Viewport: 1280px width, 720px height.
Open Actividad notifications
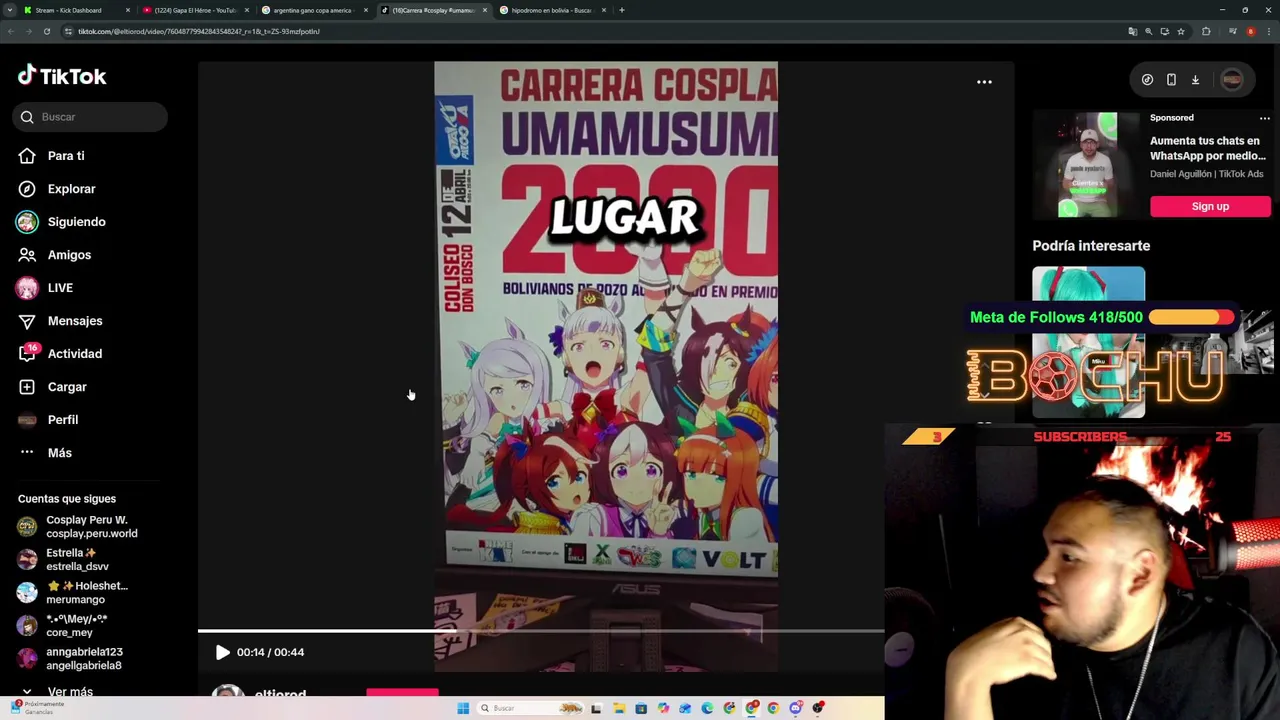(75, 354)
